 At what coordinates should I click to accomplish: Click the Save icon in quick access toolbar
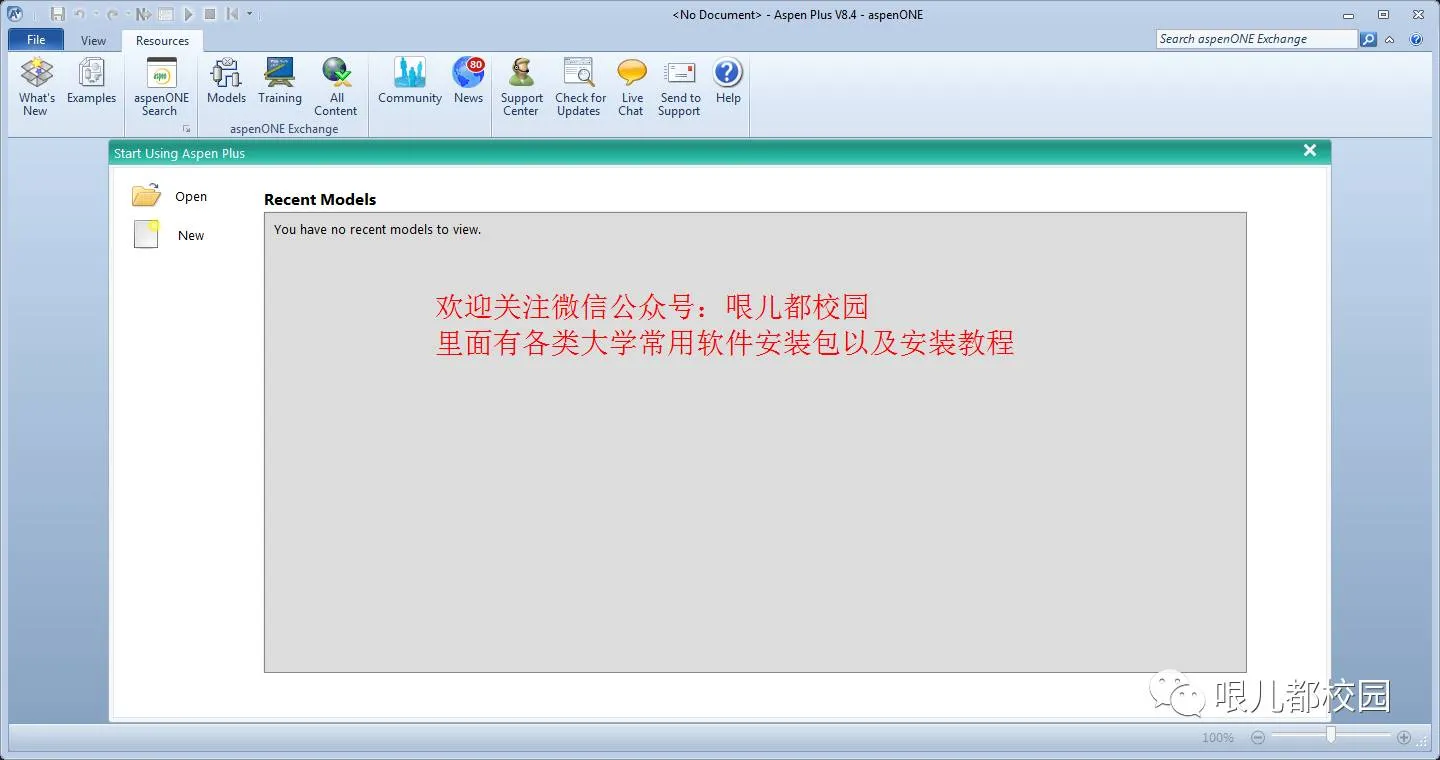click(x=57, y=14)
